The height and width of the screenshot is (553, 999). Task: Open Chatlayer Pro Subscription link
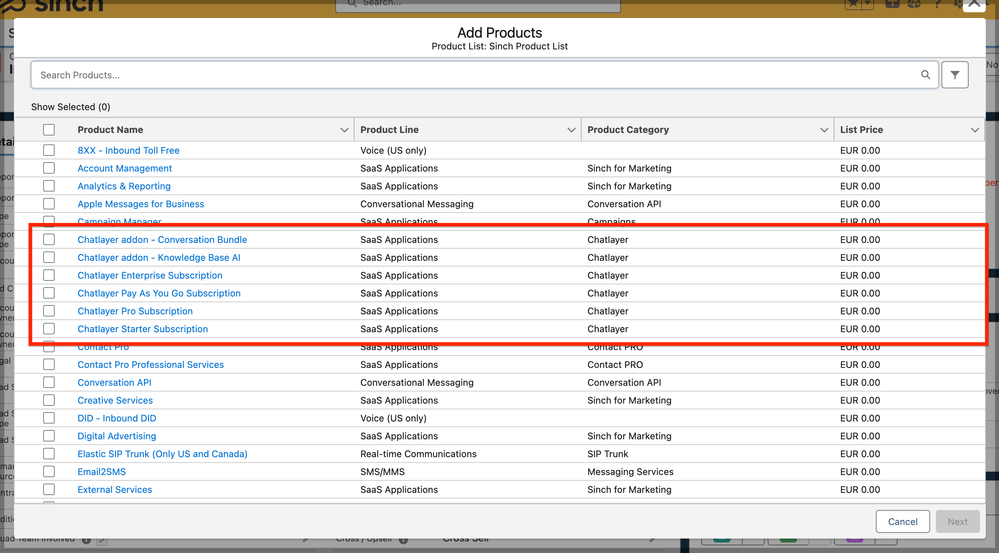point(135,311)
